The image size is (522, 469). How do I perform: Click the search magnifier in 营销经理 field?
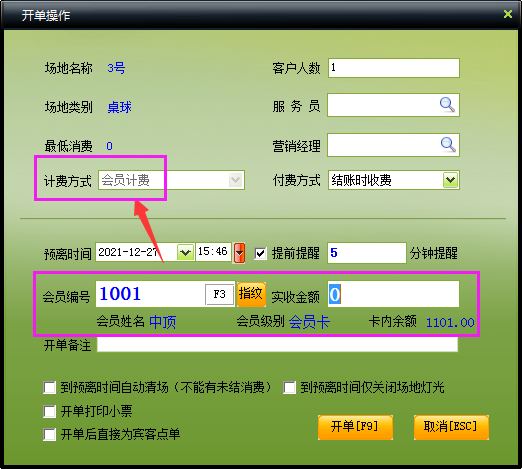[x=448, y=145]
